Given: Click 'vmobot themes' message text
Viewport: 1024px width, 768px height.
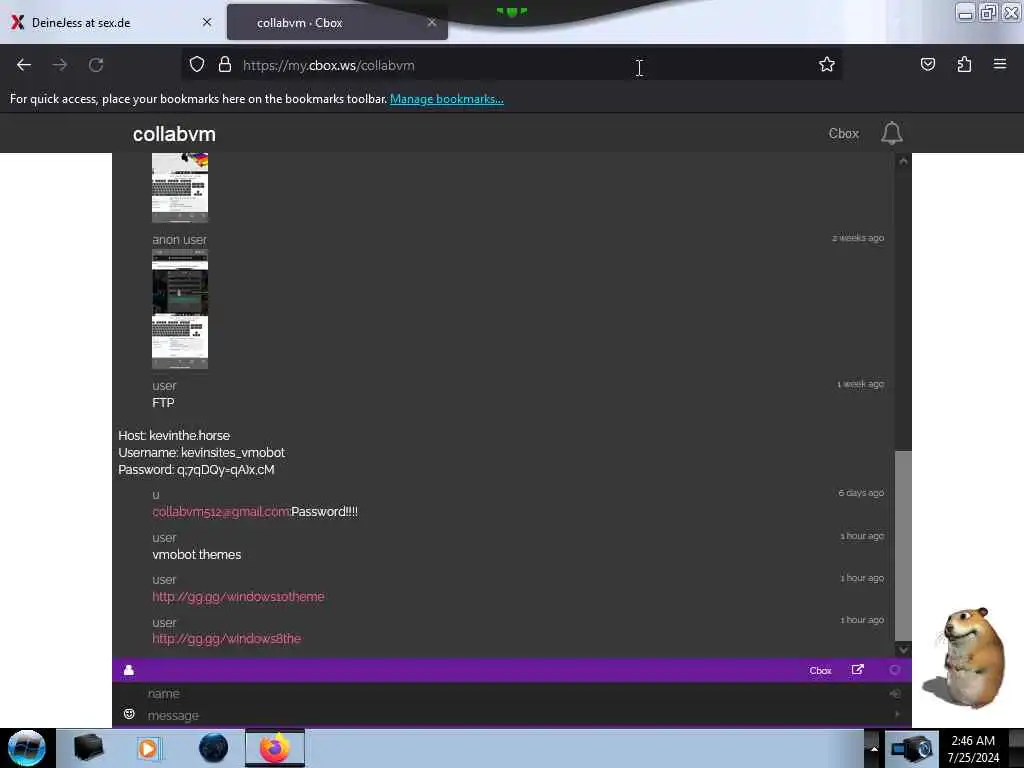Looking at the screenshot, I should click(x=197, y=554).
